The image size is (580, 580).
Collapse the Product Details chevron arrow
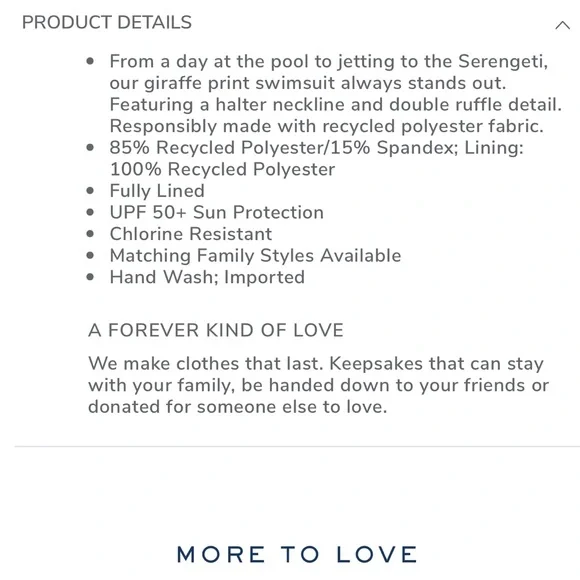[562, 25]
